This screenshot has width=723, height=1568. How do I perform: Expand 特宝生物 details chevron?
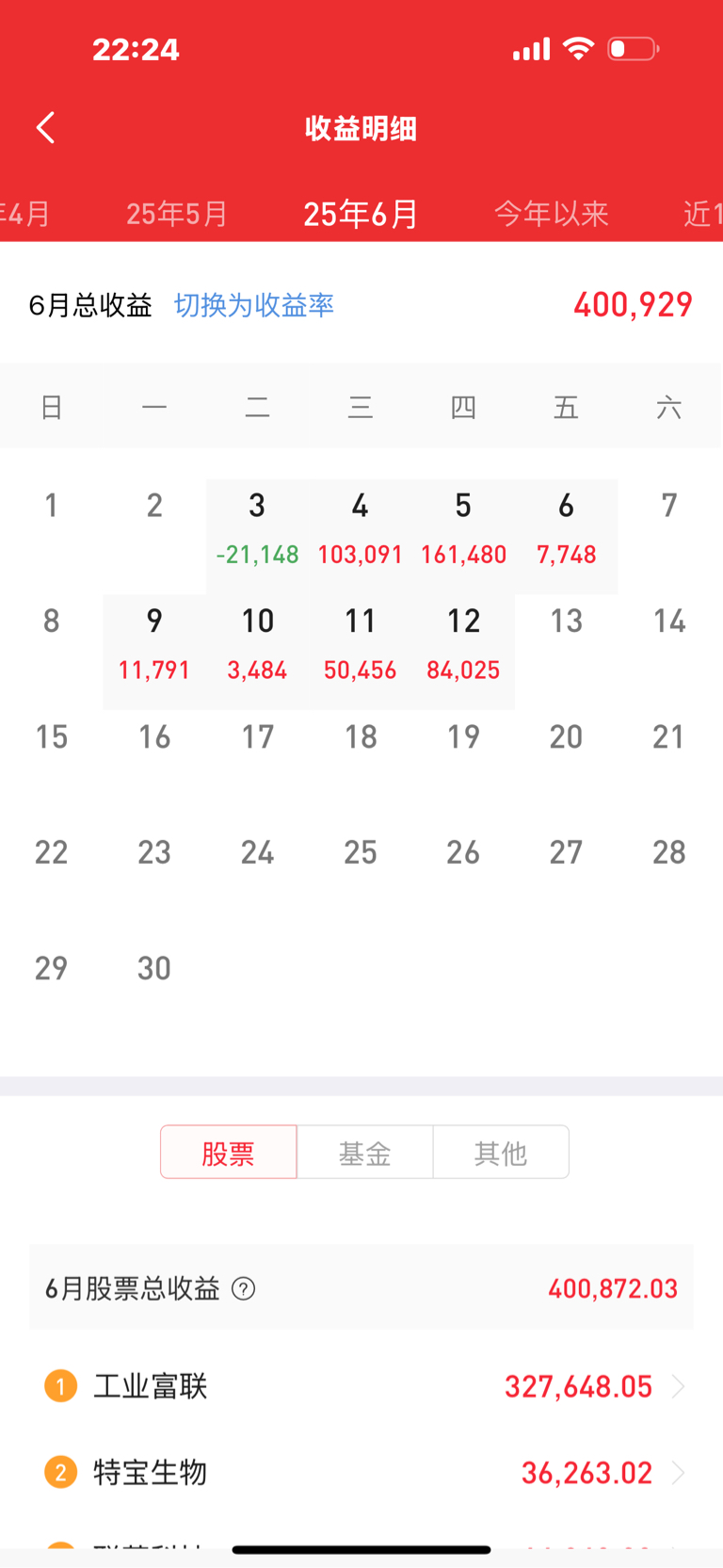coord(678,1472)
